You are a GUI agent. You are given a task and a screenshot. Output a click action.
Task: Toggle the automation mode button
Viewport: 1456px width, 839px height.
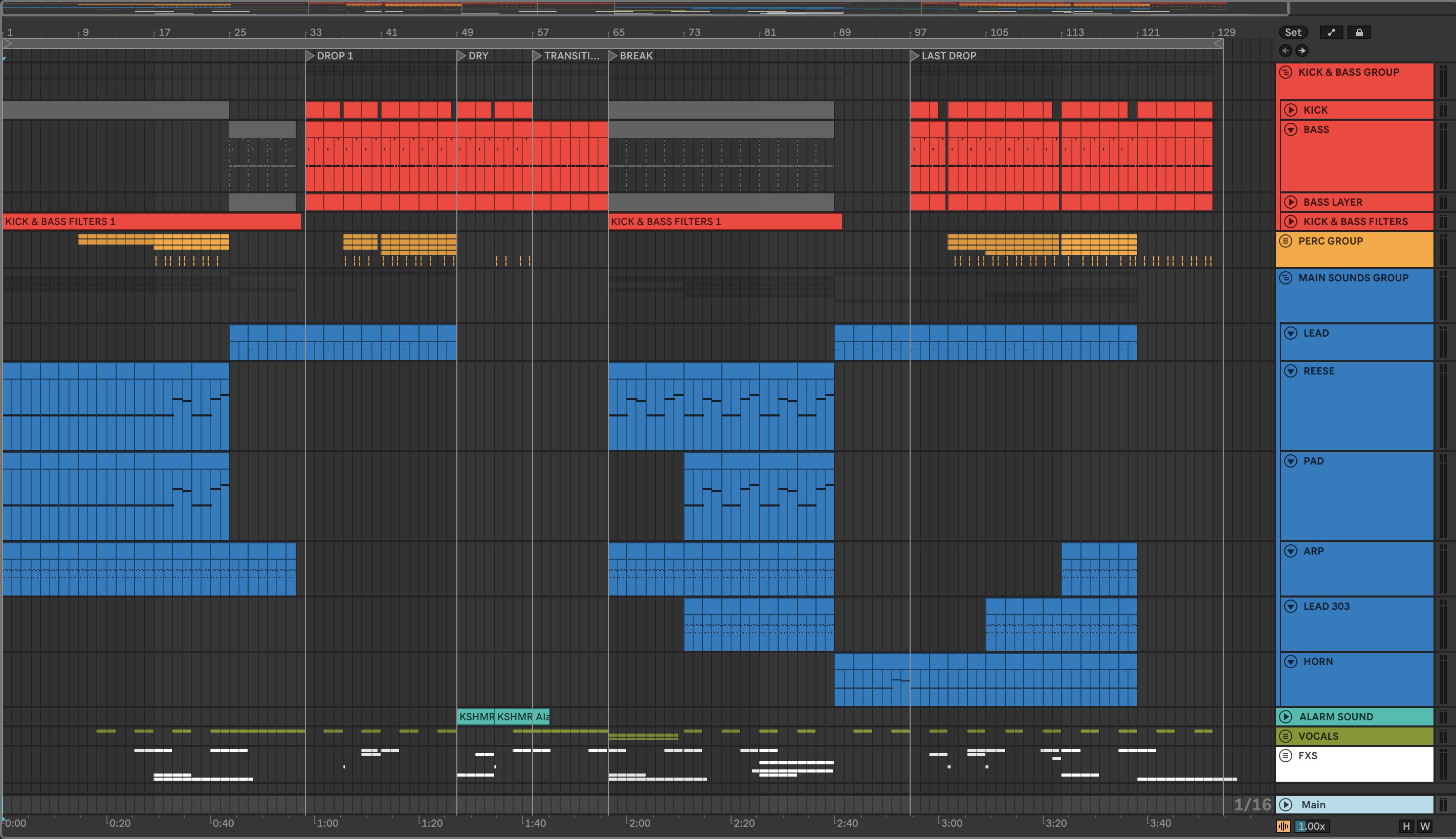[x=1331, y=32]
